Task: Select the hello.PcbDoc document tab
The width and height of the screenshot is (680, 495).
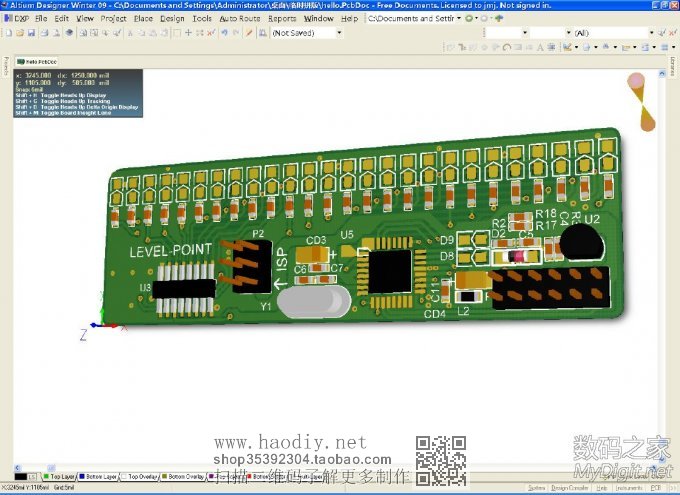Action: pos(36,61)
